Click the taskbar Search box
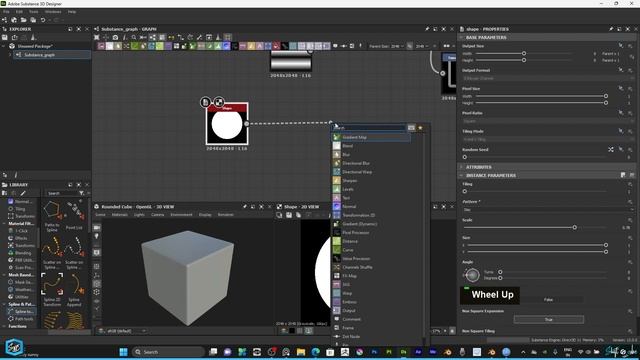This screenshot has height=360, width=640. (169, 352)
